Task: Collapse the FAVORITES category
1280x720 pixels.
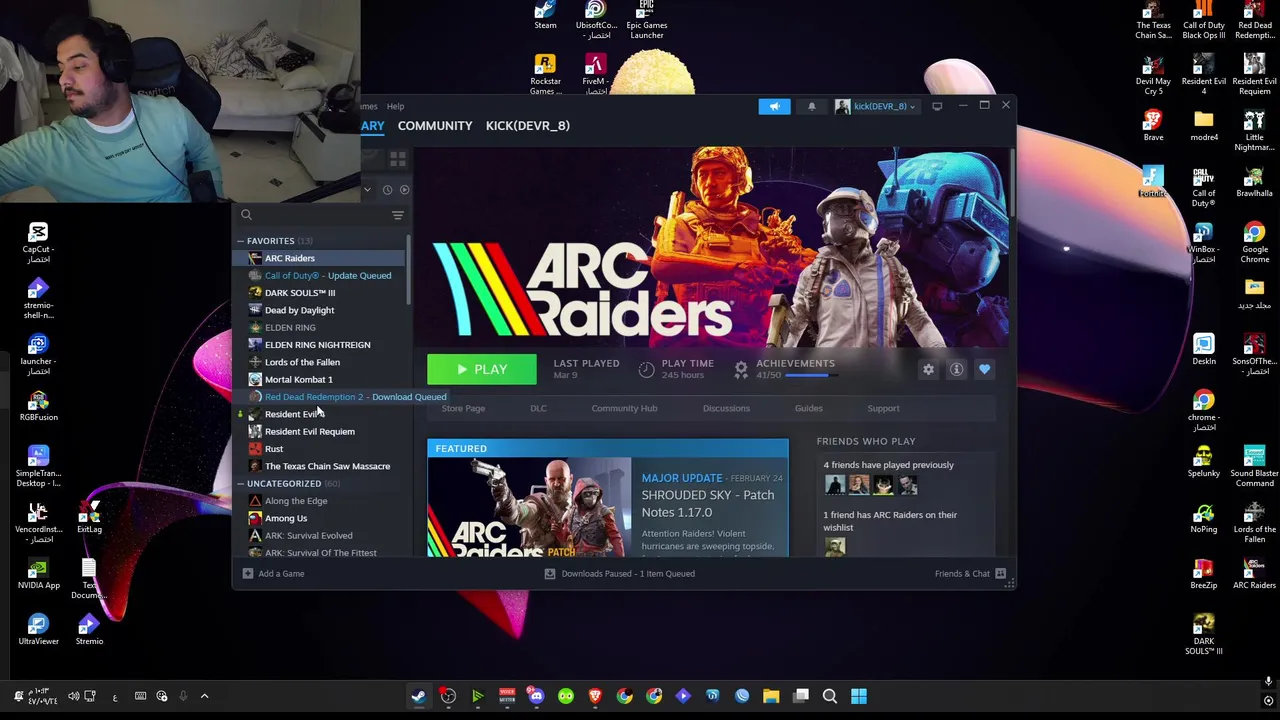Action: (x=241, y=241)
